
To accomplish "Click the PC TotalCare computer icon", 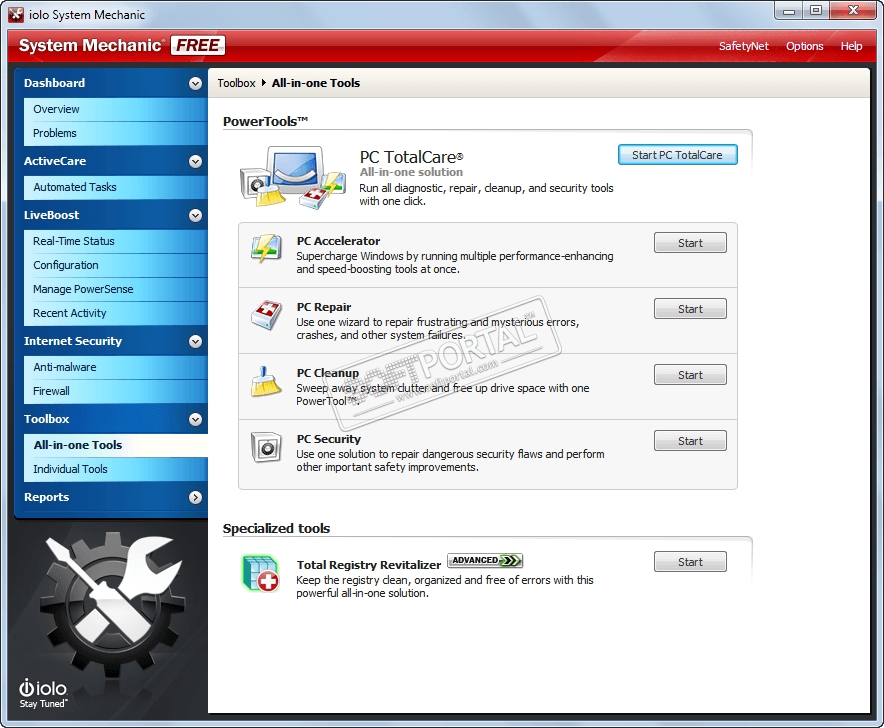I will pos(293,177).
